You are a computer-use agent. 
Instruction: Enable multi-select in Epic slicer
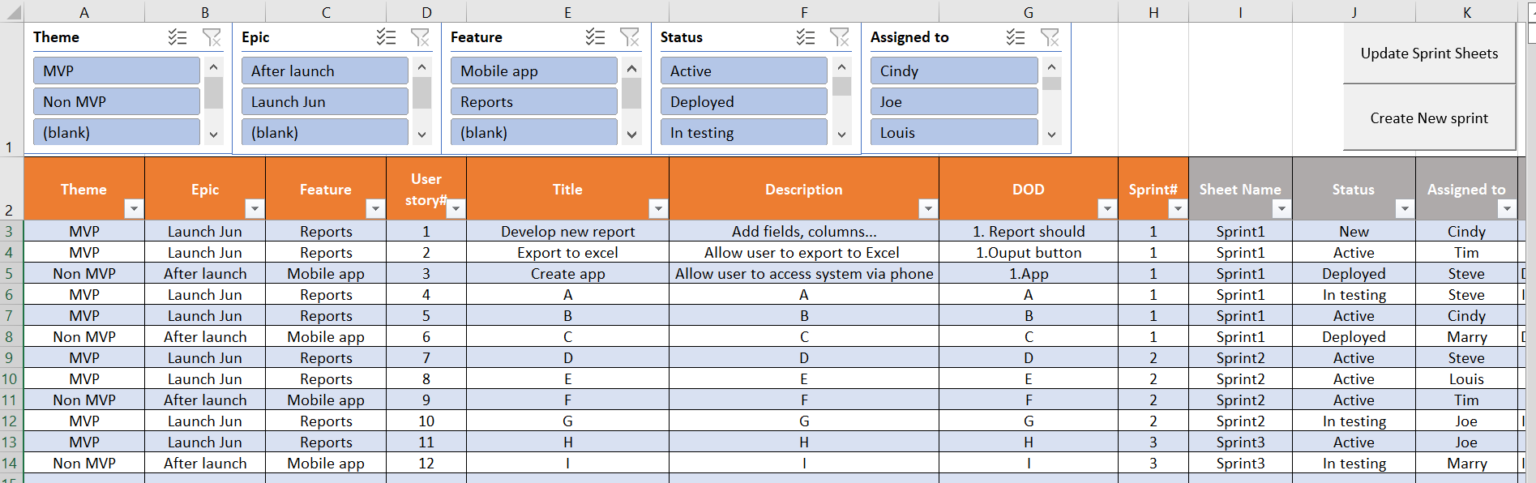coord(387,37)
